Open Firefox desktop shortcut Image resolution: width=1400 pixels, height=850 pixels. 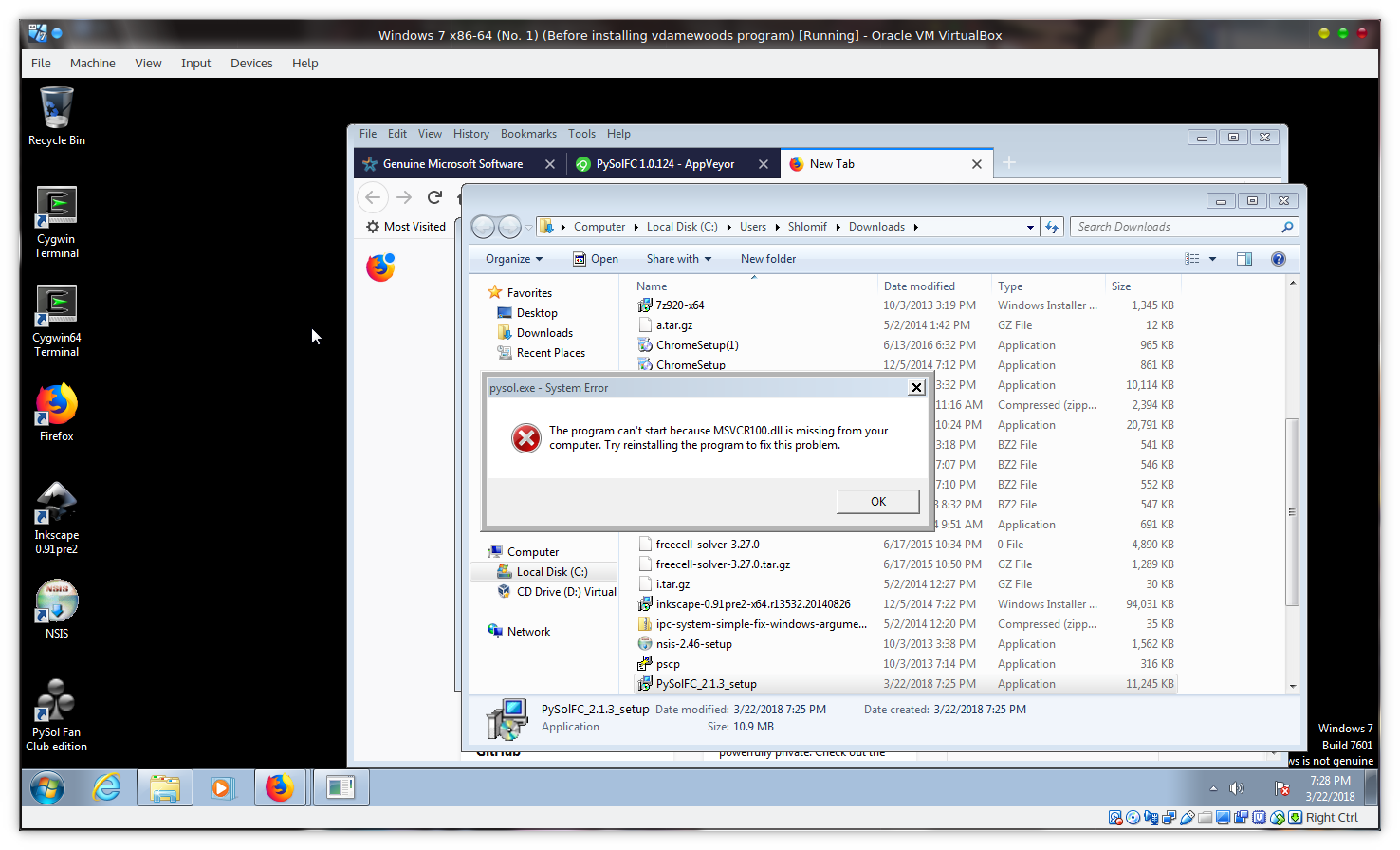click(56, 412)
